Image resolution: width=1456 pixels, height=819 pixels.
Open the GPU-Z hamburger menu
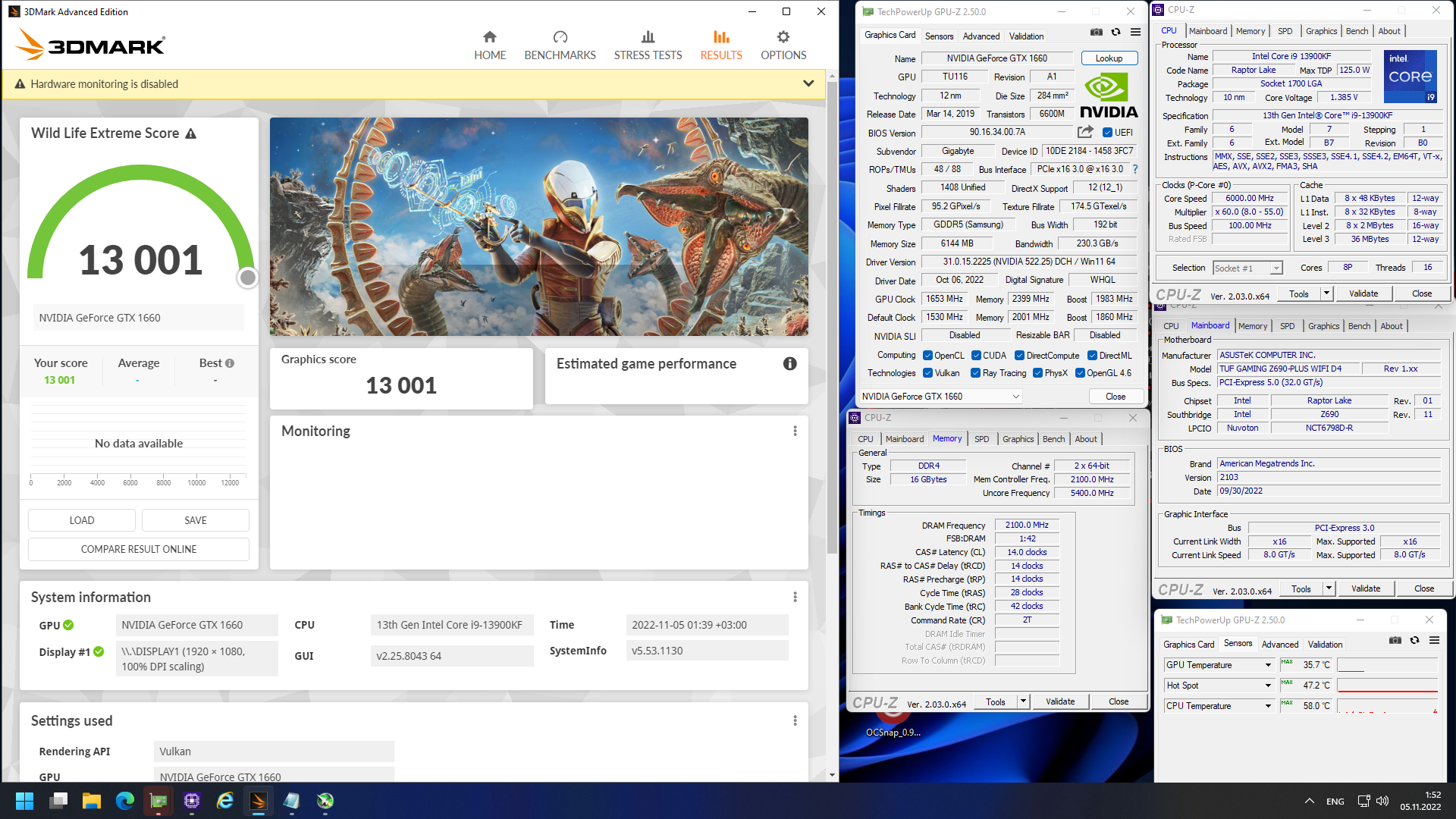click(1135, 32)
